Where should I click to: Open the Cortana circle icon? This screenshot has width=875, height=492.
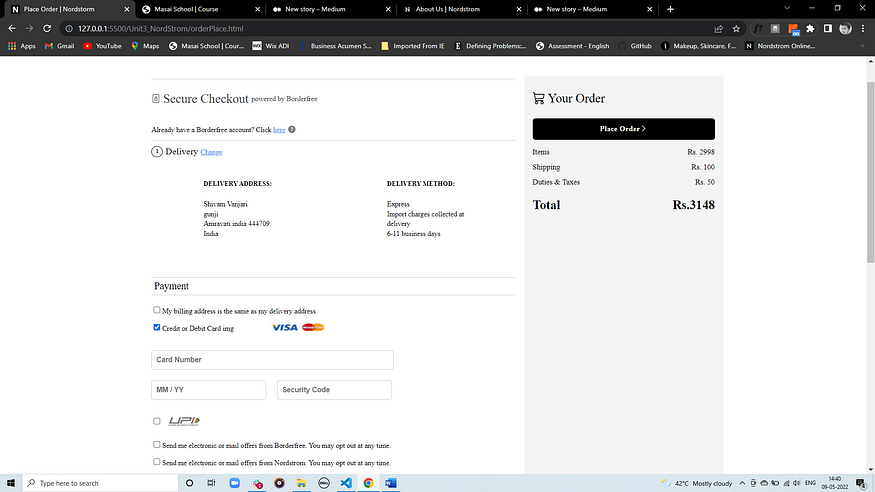click(189, 483)
